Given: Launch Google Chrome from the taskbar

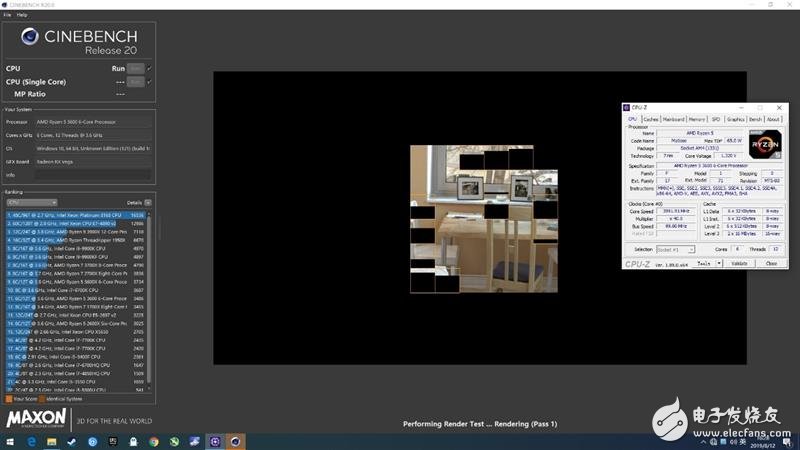Looking at the screenshot, I should 153,441.
